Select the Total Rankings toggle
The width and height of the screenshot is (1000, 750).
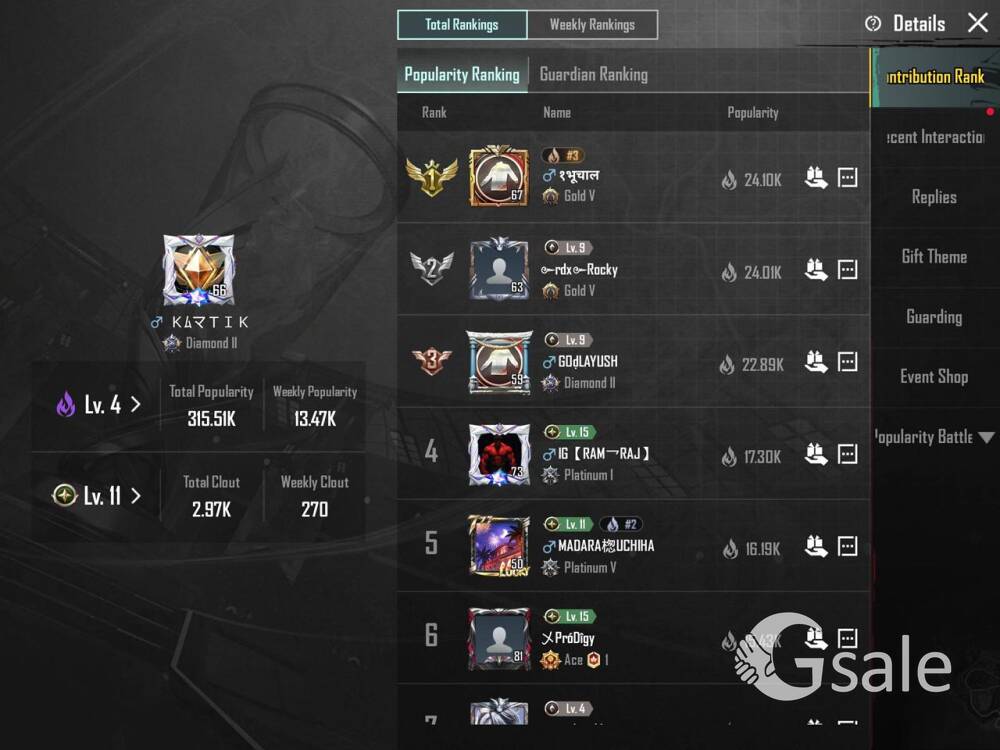pos(462,25)
